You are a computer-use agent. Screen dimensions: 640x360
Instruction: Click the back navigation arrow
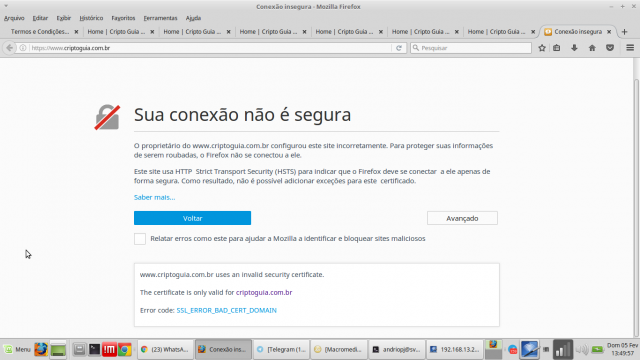[9, 48]
